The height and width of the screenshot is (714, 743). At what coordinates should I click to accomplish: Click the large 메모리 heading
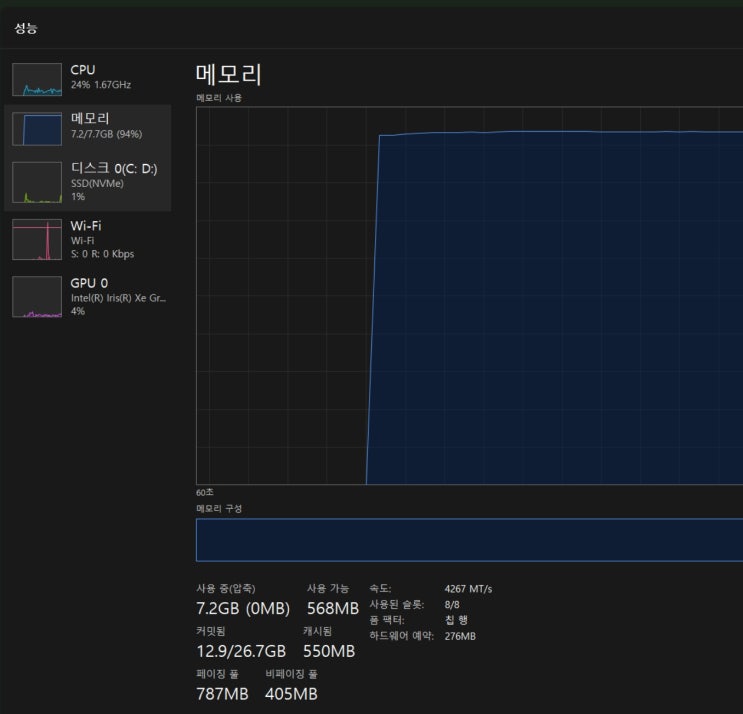pyautogui.click(x=228, y=75)
